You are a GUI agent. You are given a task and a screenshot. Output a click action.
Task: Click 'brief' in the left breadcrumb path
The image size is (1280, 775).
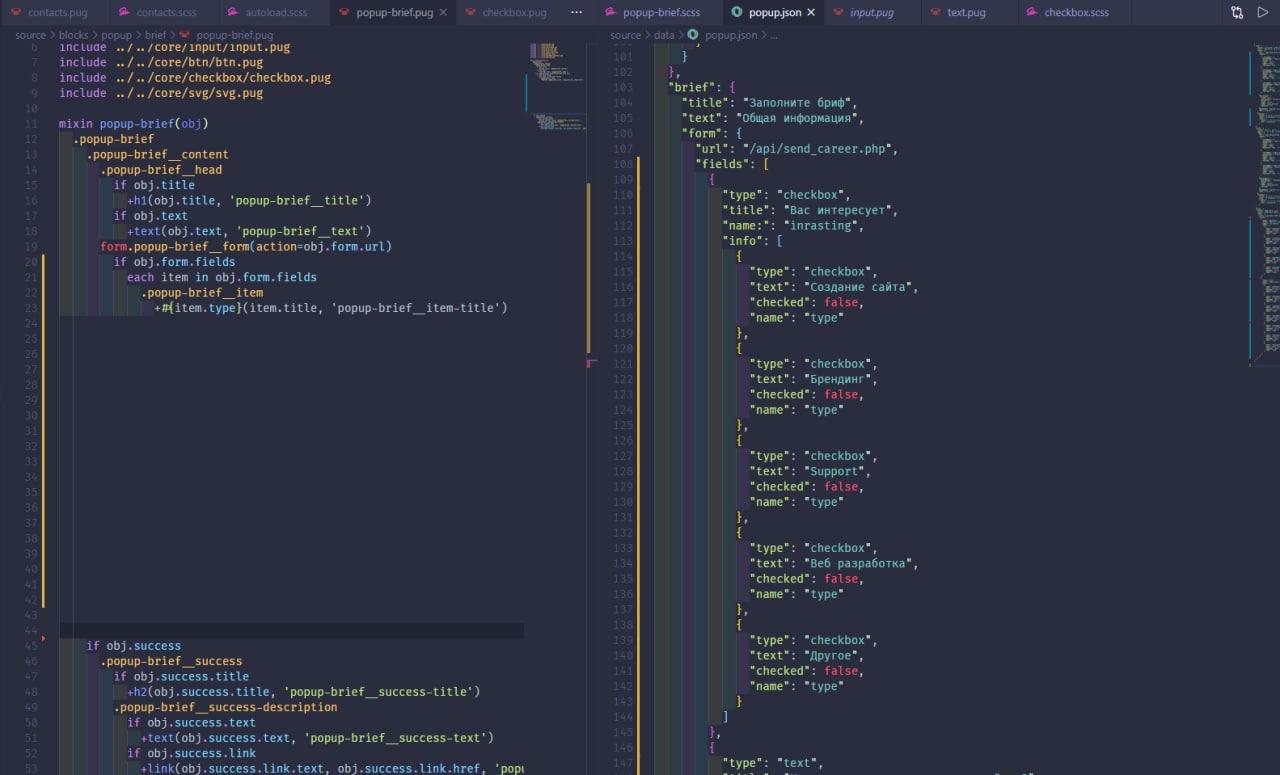click(x=155, y=35)
